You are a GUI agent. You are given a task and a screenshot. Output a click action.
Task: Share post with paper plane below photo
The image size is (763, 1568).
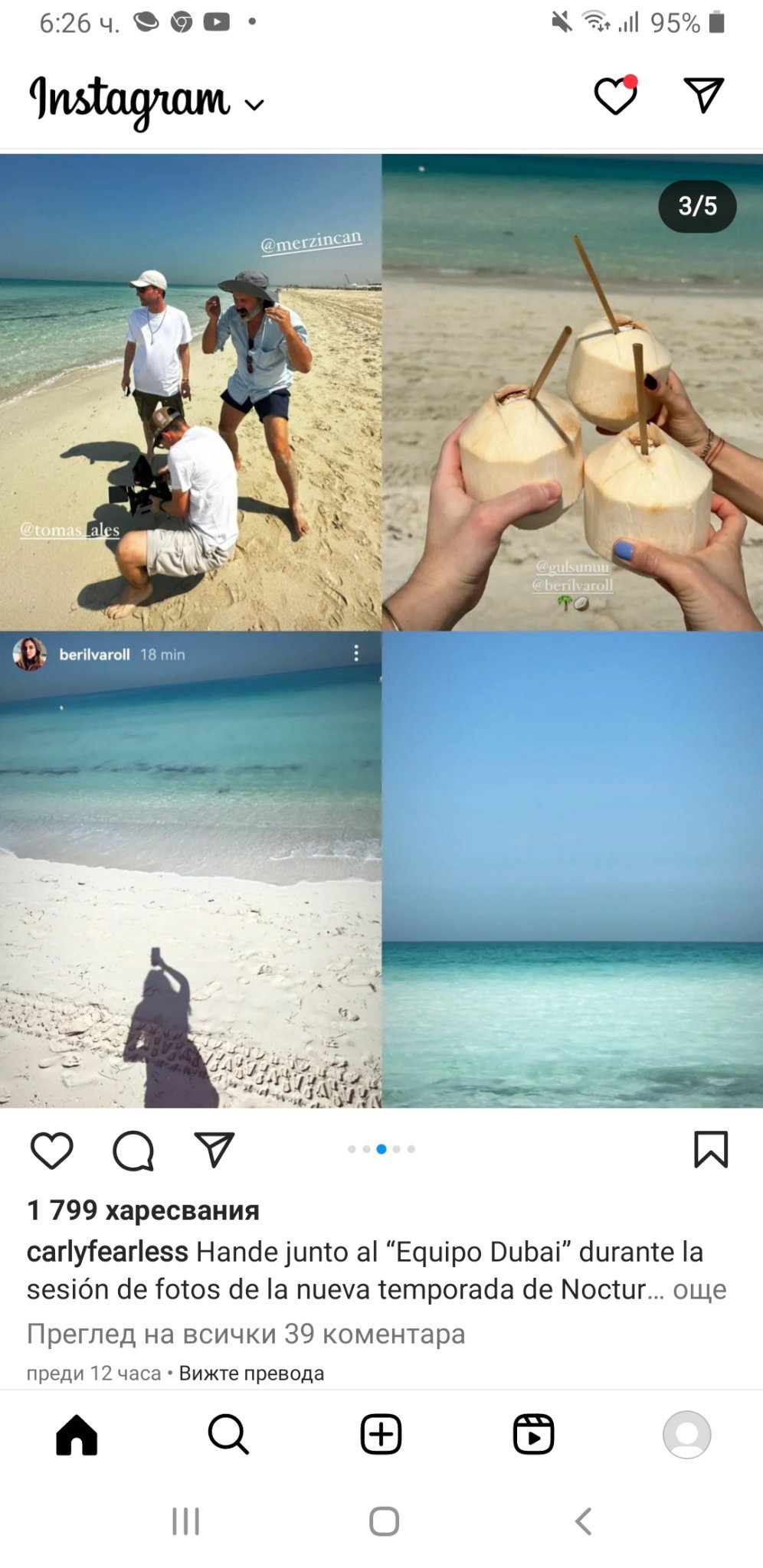[x=214, y=1148]
